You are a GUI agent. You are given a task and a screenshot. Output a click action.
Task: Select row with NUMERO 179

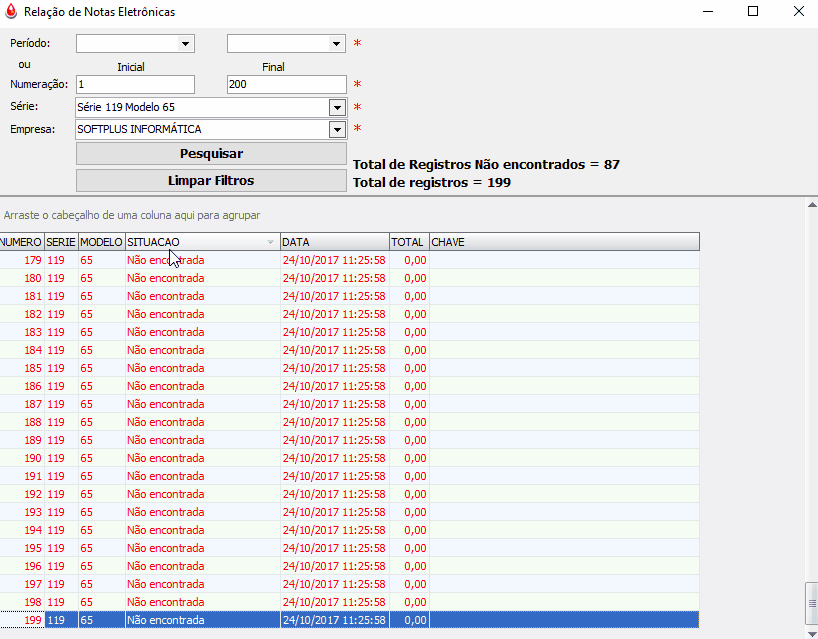pyautogui.click(x=350, y=260)
